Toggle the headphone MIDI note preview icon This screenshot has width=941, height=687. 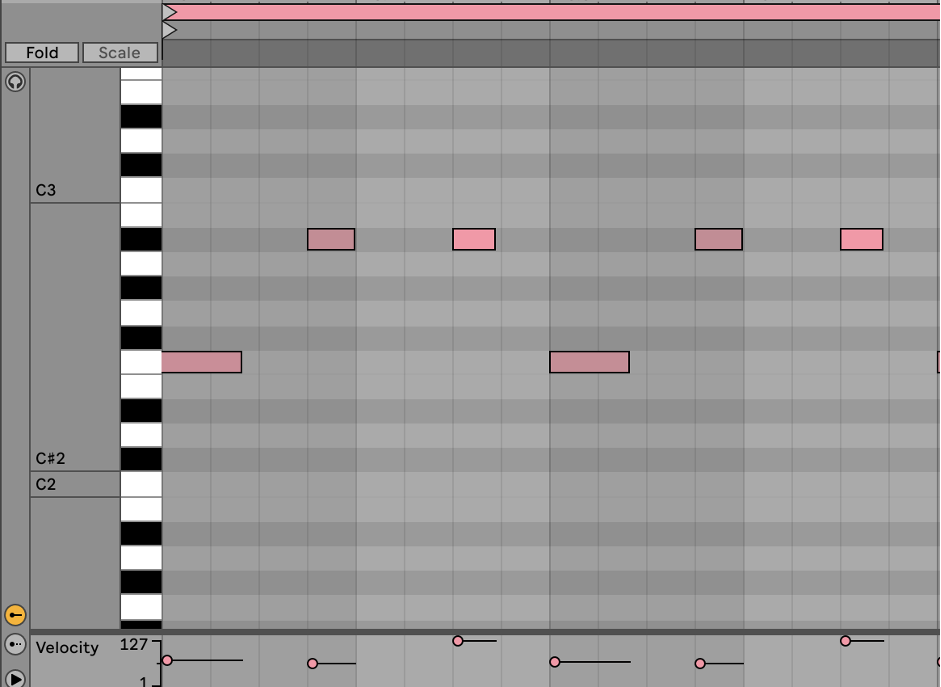[x=15, y=82]
